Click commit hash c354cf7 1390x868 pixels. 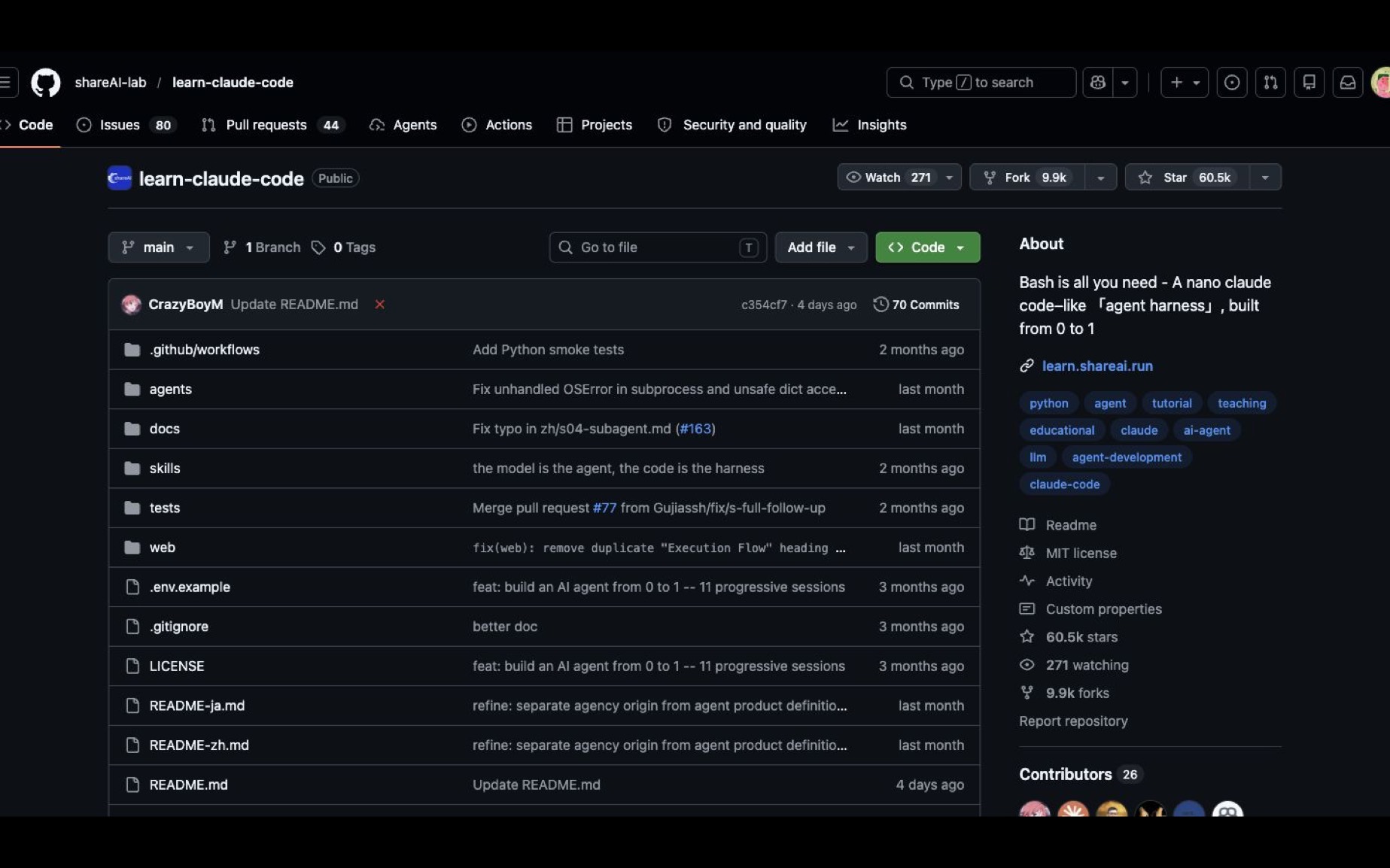764,305
